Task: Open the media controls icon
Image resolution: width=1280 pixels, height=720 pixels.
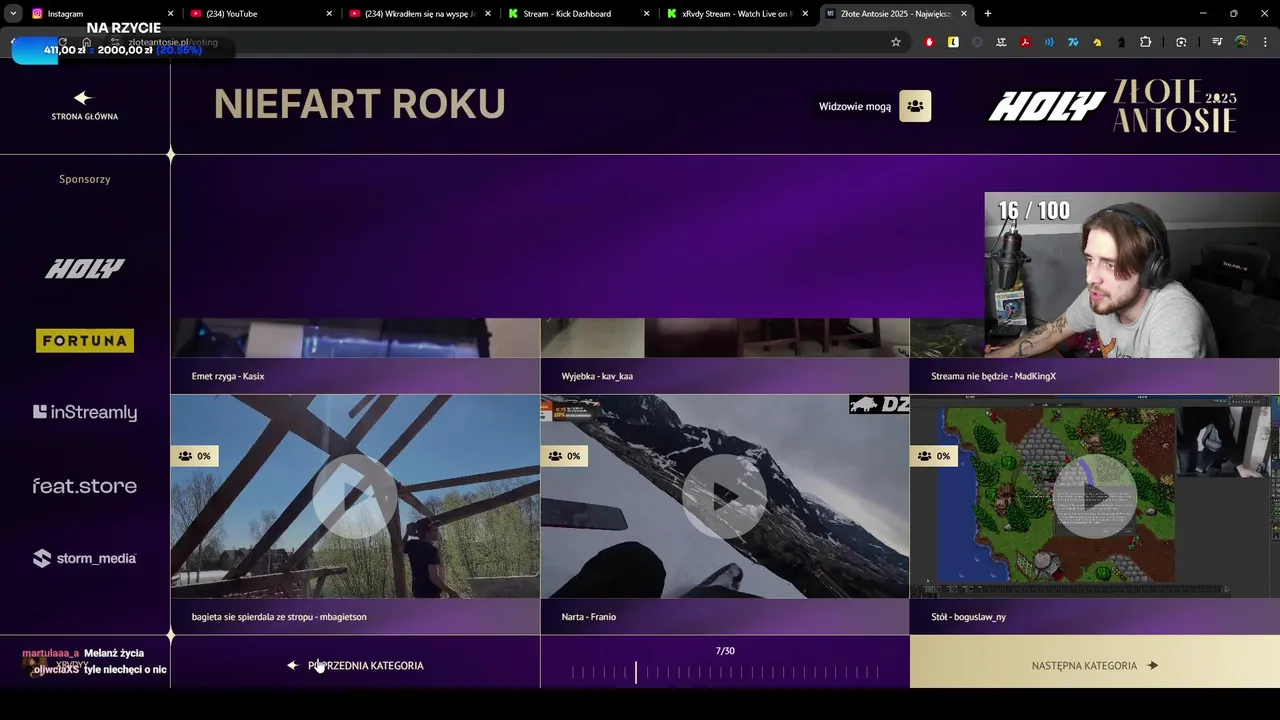Action: click(x=1217, y=42)
